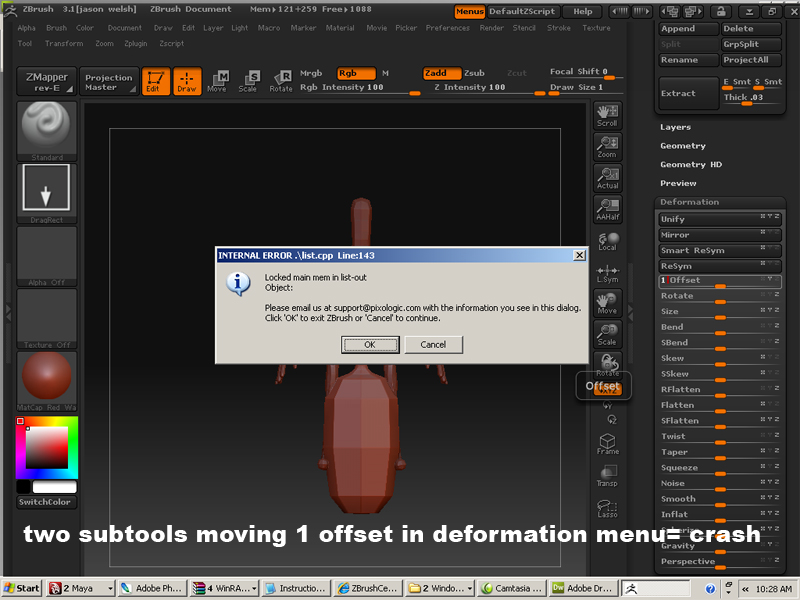Viewport: 800px width, 600px height.
Task: Expand the Layers subpalette
Action: (676, 127)
